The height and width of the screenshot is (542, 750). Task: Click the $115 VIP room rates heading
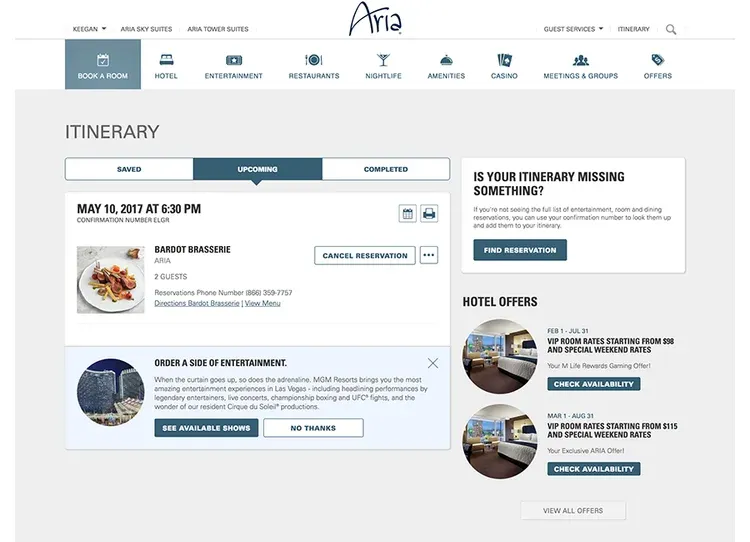pos(612,431)
